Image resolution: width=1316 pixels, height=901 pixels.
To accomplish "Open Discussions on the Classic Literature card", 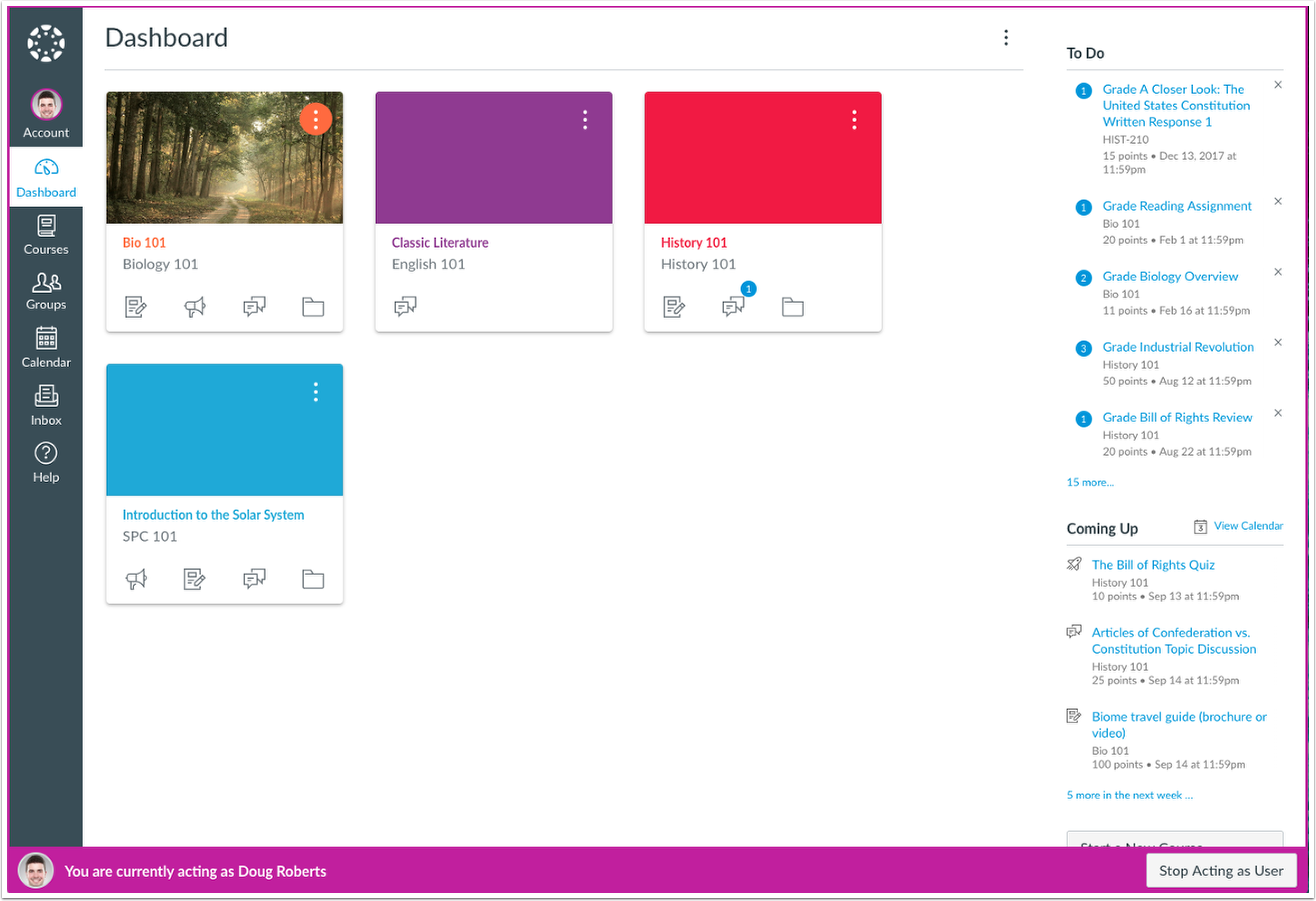I will (x=405, y=306).
